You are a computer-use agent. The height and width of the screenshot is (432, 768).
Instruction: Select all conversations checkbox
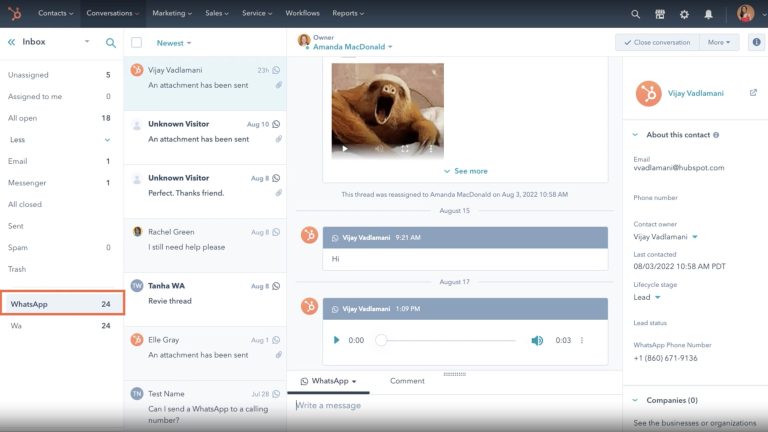click(137, 43)
